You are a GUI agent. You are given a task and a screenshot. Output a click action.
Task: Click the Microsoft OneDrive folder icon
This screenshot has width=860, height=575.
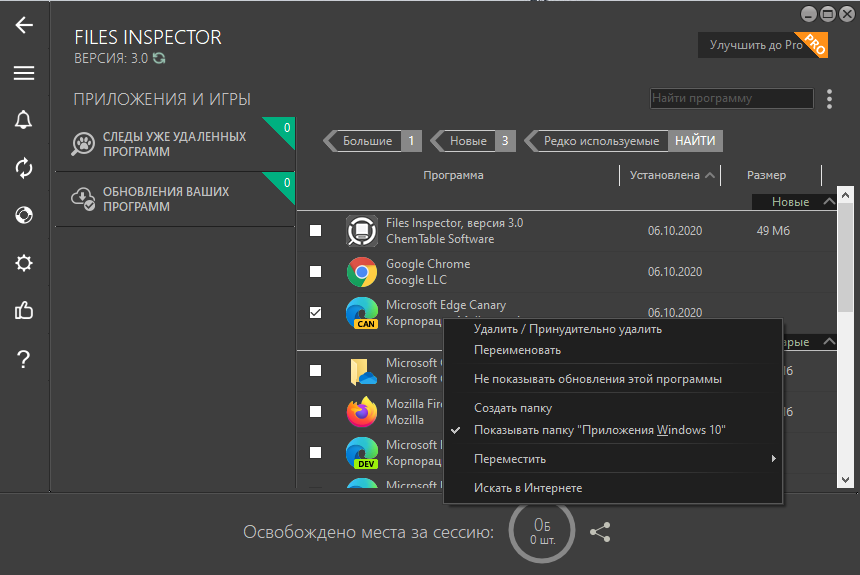[x=363, y=371]
